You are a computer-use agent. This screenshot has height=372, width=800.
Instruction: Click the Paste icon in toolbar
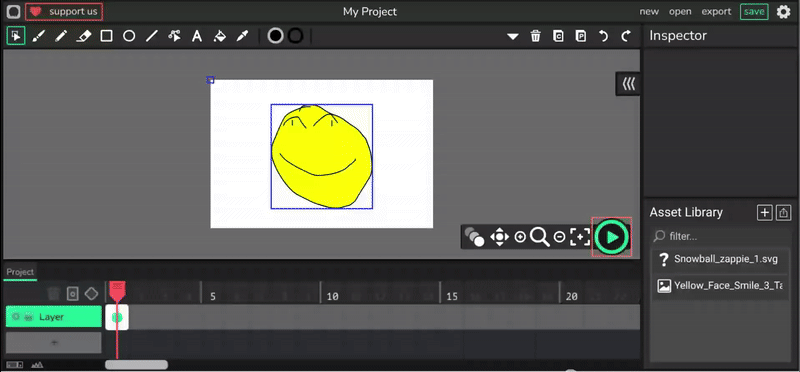pyautogui.click(x=581, y=36)
